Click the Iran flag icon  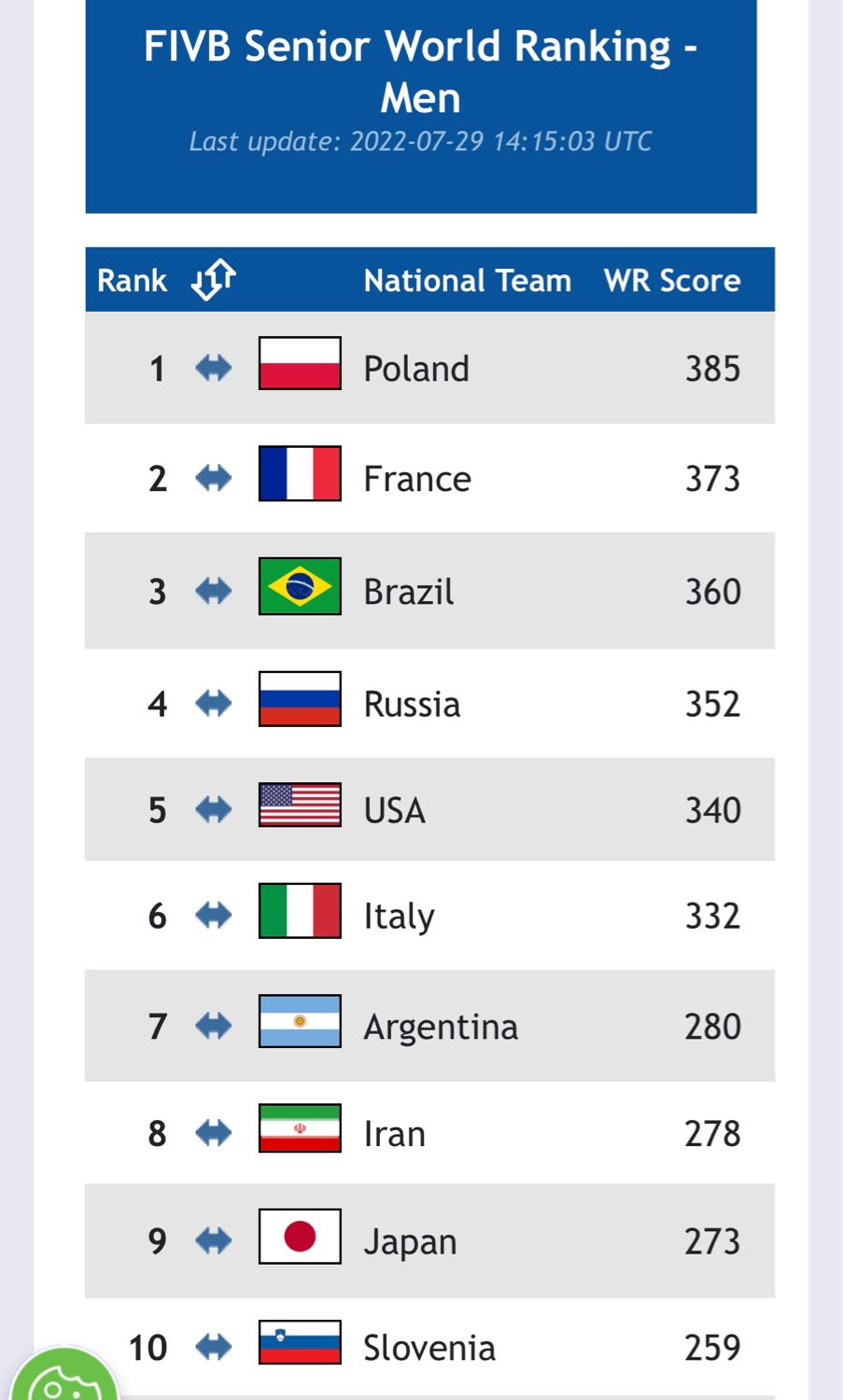(300, 1128)
